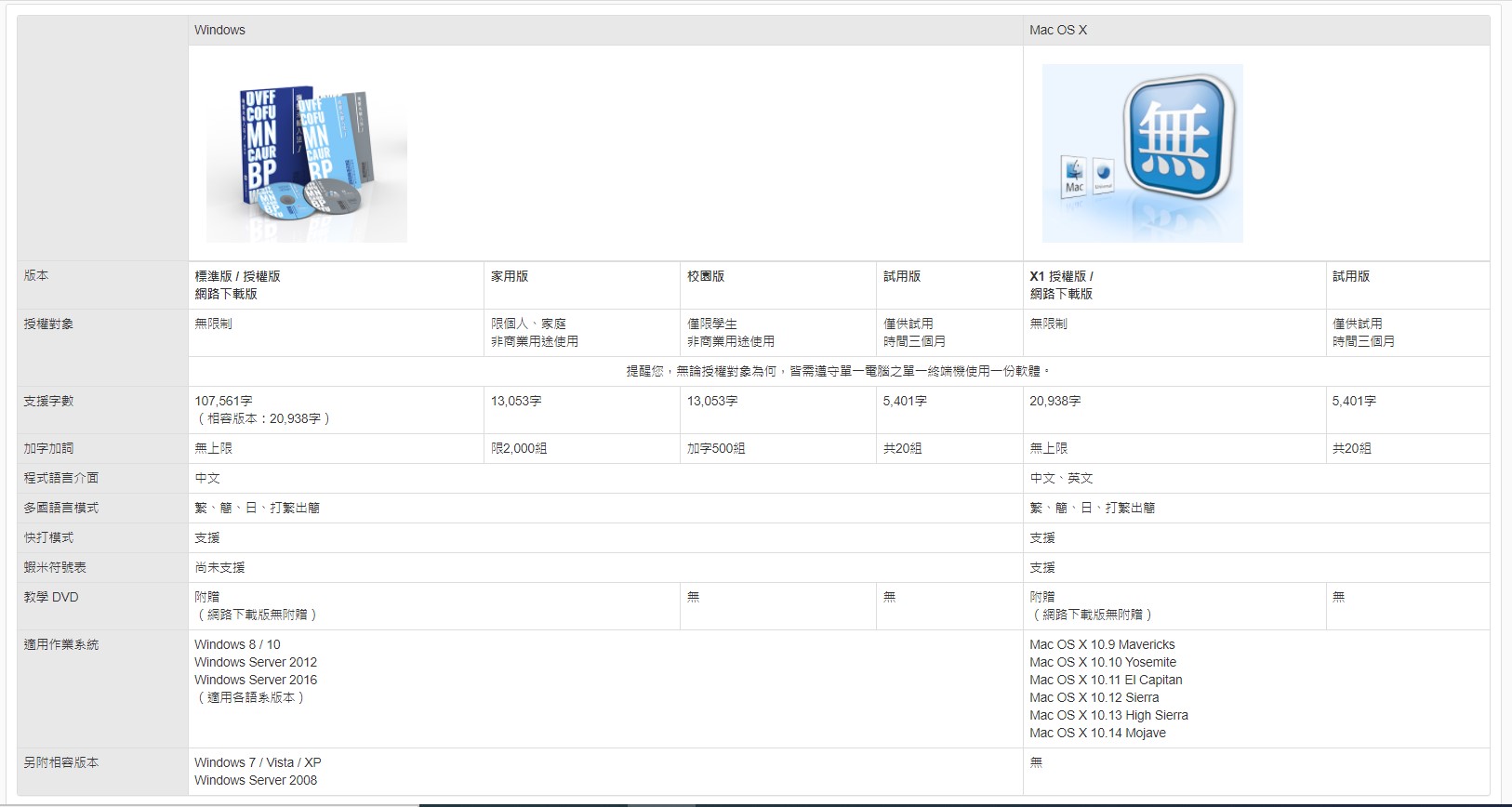Click the Mac 無上限 cell
This screenshot has height=807, width=1512.
point(1174,448)
